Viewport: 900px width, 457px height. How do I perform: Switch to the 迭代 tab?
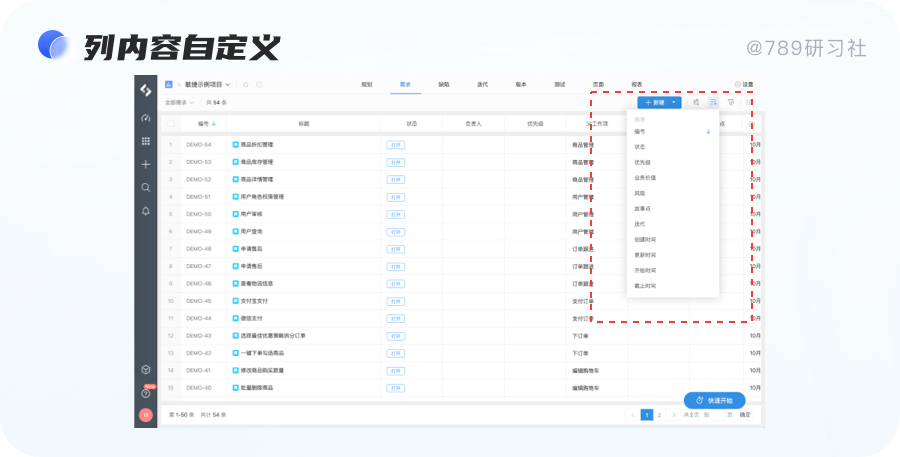(x=482, y=84)
